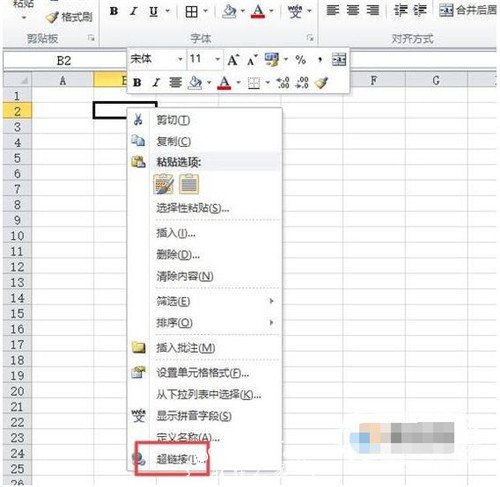500x487 pixels.
Task: Choose 复制(C) from context menu
Action: (205, 142)
